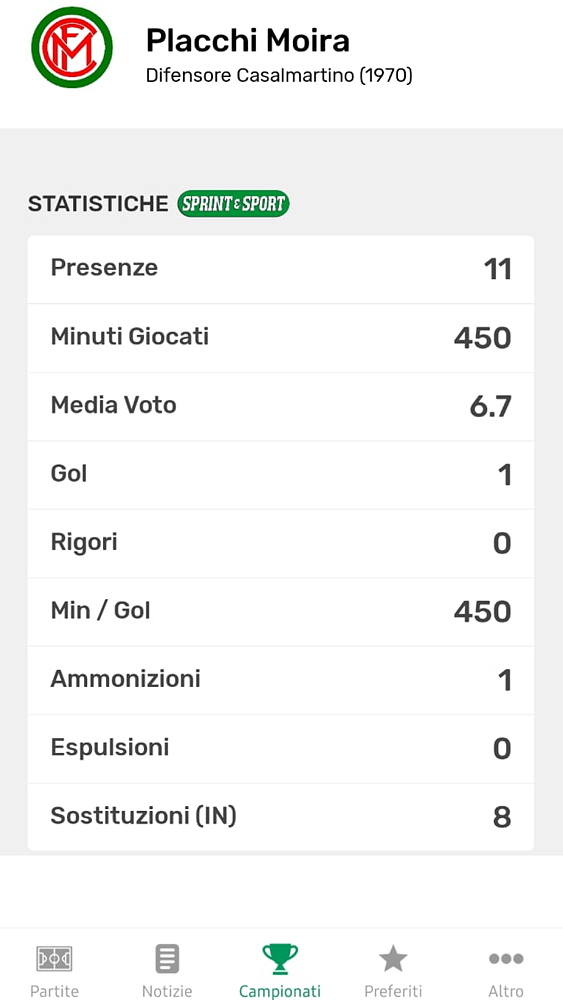Screen dimensions: 563x1000
Task: Tap the Sostituzioni (IN) row
Action: pyautogui.click(x=281, y=817)
